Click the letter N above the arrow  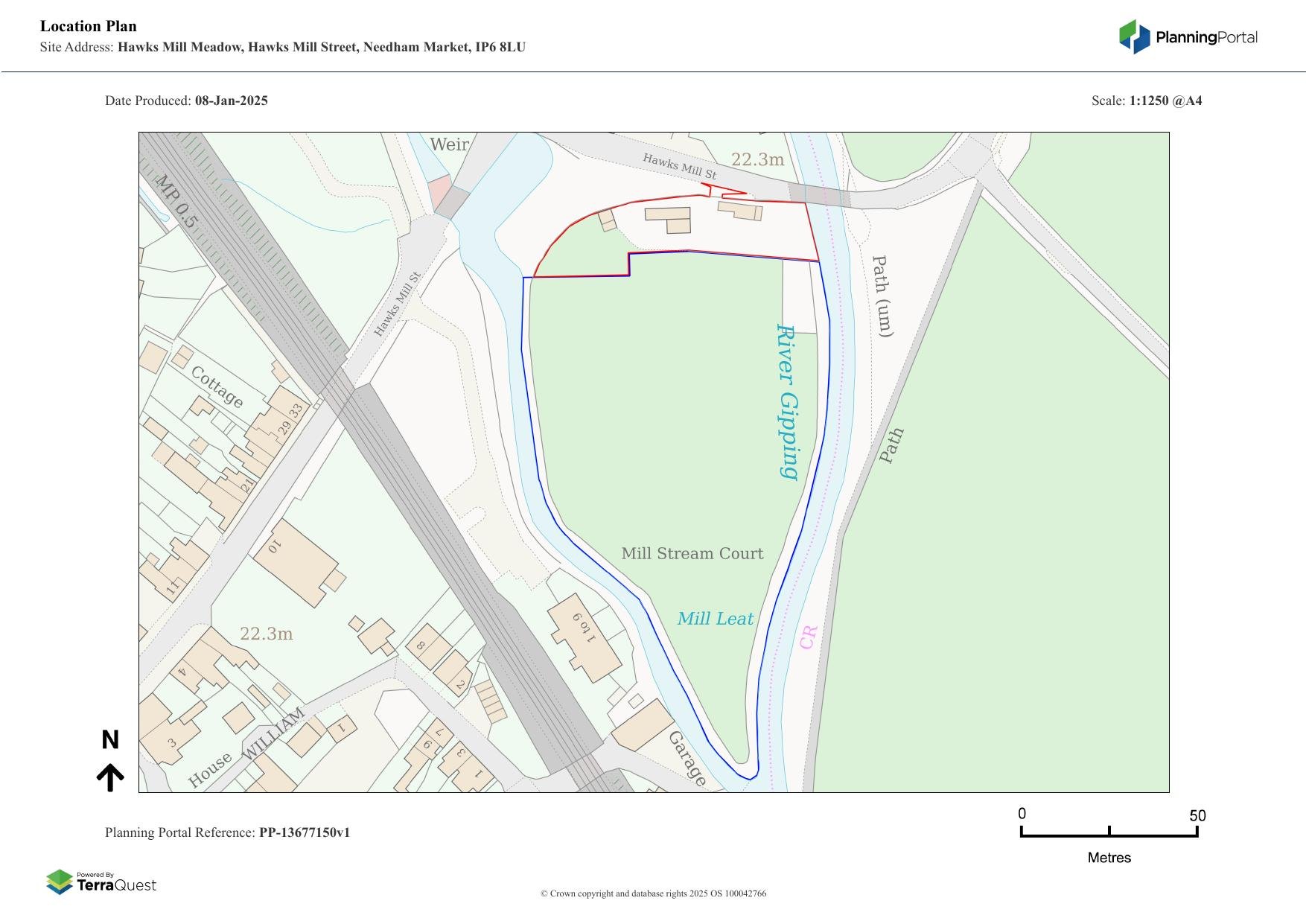110,740
